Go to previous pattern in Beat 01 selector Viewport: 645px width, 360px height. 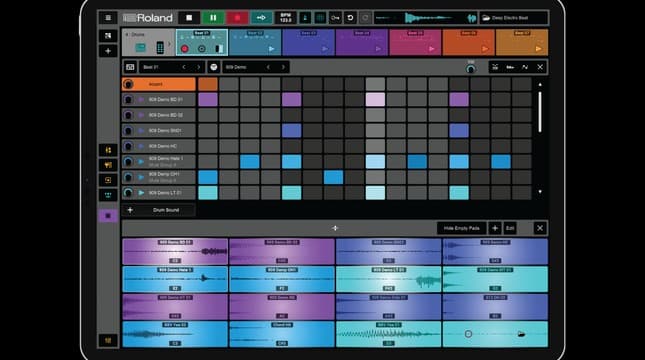(x=184, y=67)
